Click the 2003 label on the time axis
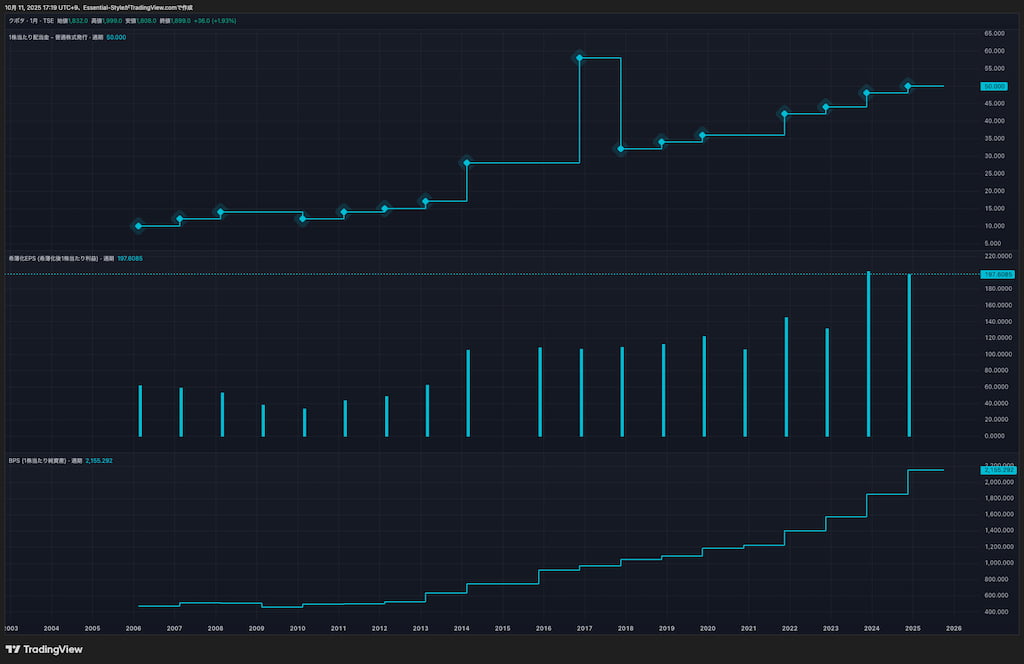 (x=11, y=628)
